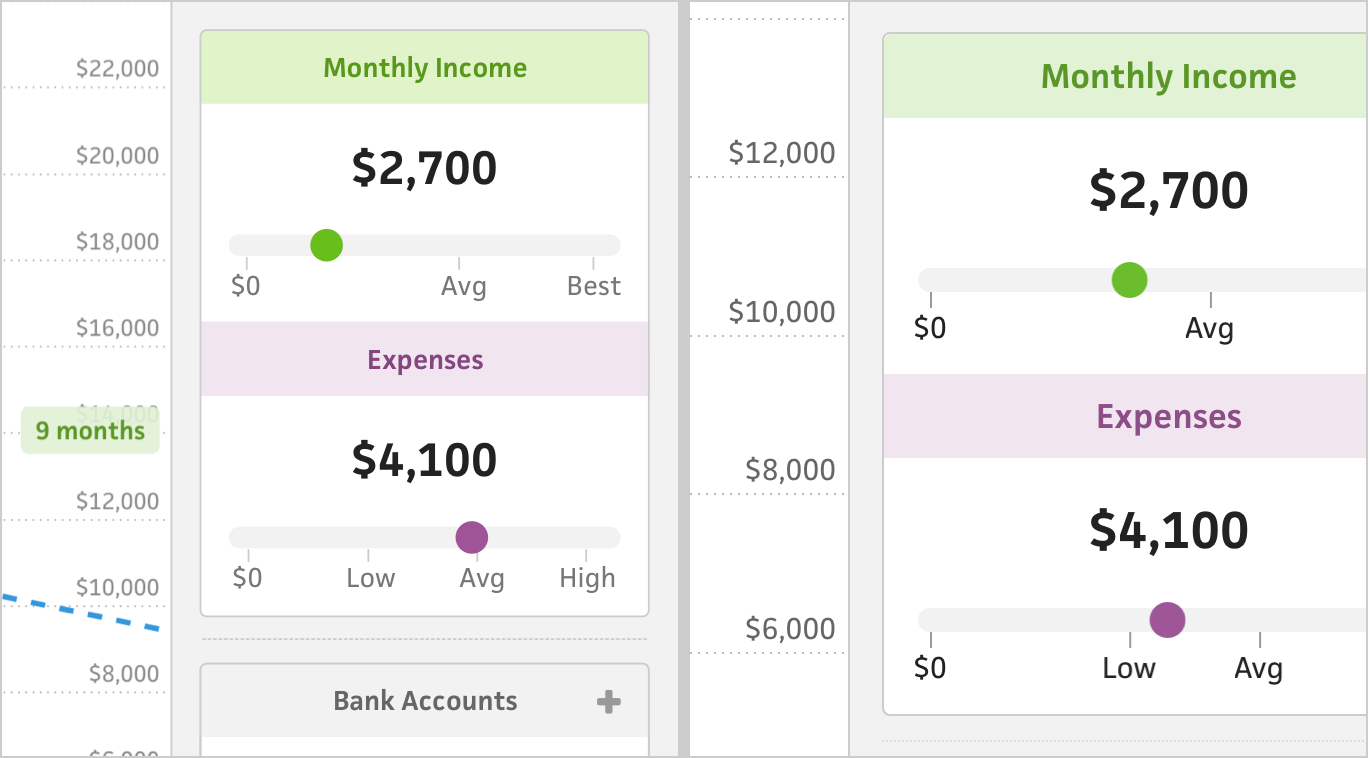Screen dimensions: 1368x758
Task: Click the green 9 months badge on chart
Action: 90,431
